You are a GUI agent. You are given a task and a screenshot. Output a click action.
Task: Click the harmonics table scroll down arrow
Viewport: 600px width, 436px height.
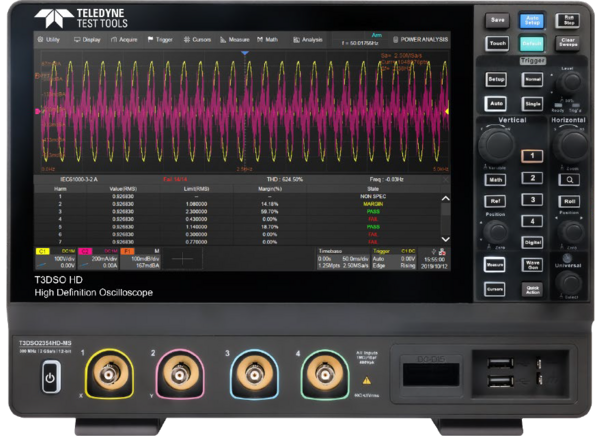[x=445, y=239]
